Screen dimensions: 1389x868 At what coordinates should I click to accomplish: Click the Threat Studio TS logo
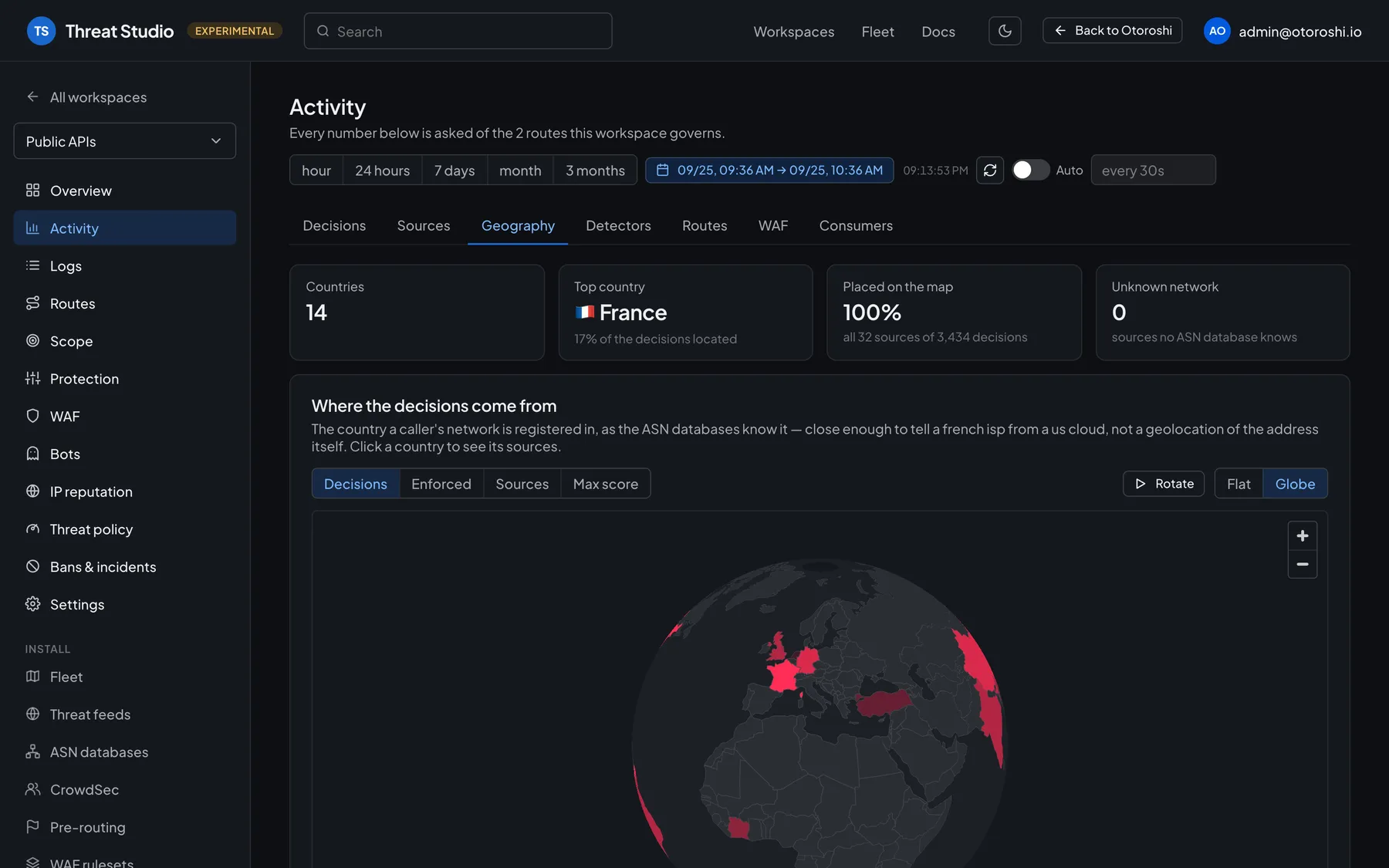click(42, 31)
